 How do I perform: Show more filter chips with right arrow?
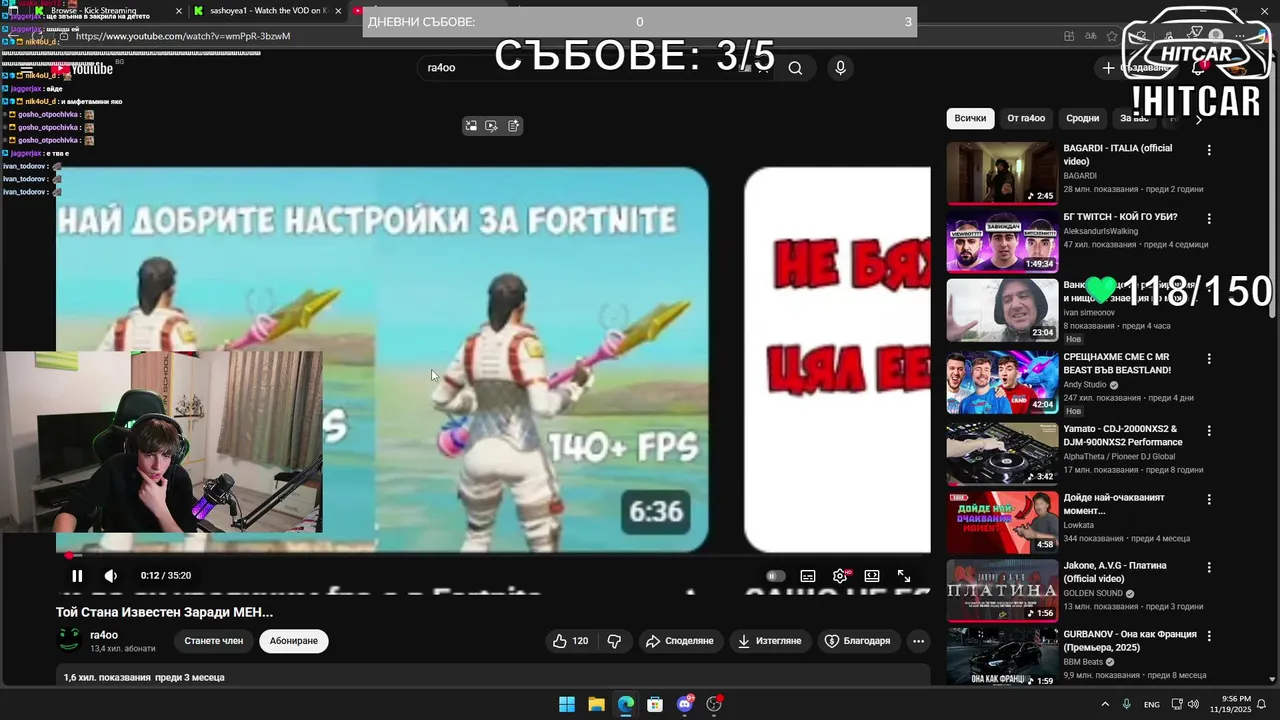(x=1199, y=119)
